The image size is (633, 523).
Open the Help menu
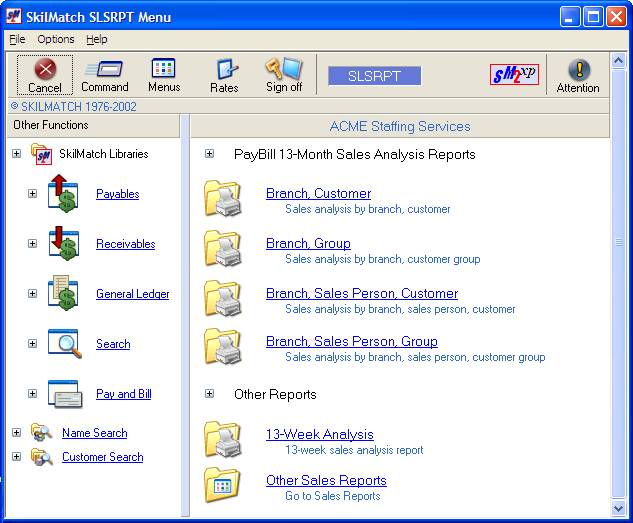pos(96,39)
